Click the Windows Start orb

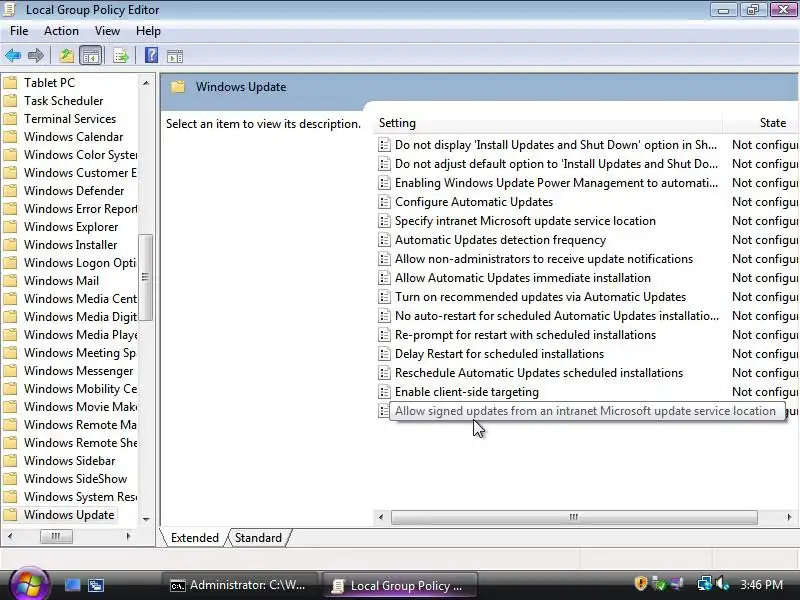pos(29,584)
